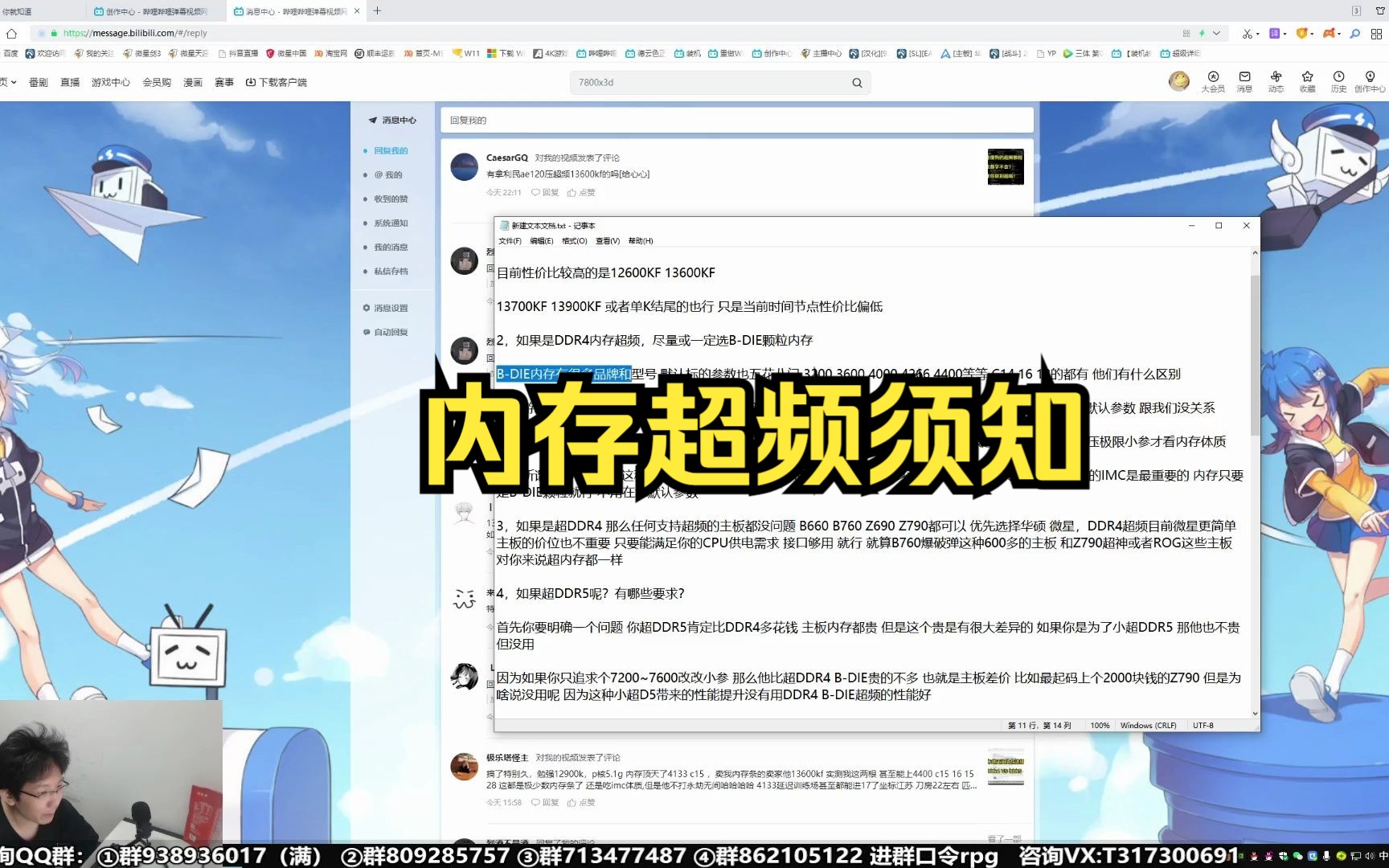The width and height of the screenshot is (1389, 868).
Task: Open the game controller extension icon
Action: [1329, 33]
